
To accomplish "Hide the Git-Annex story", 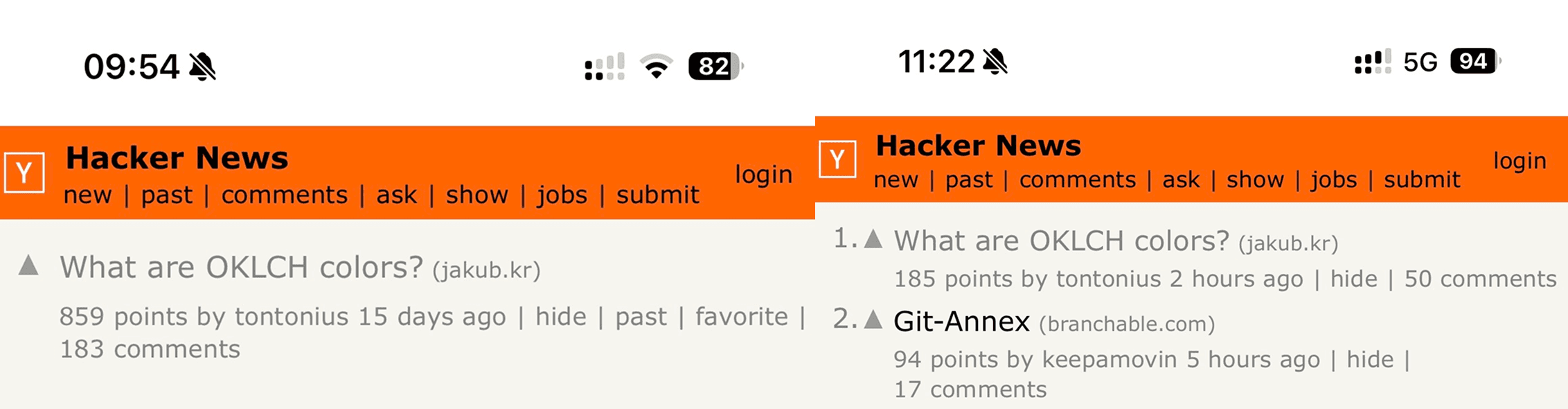I will pos(1369,360).
